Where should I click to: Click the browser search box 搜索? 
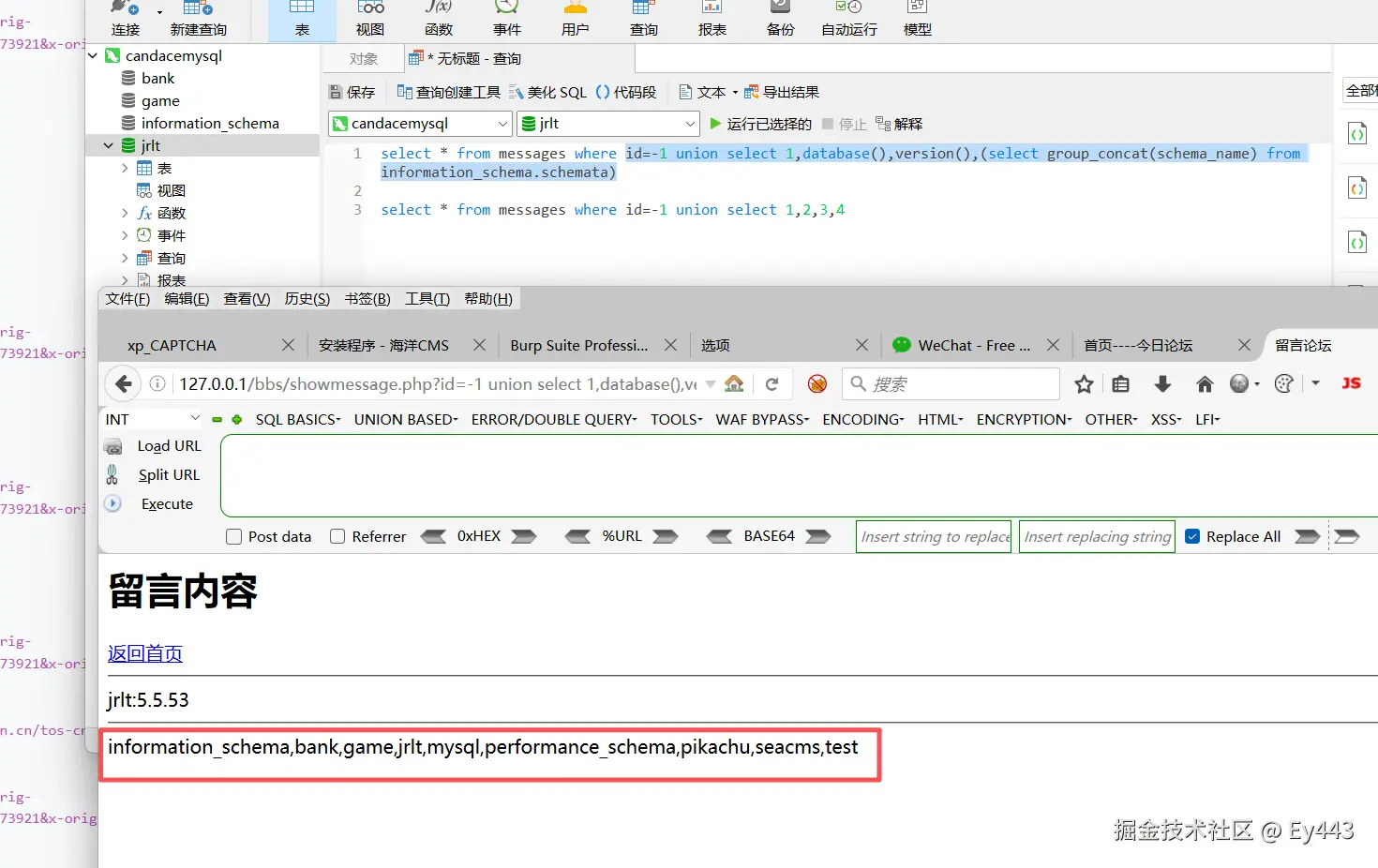coord(951,384)
